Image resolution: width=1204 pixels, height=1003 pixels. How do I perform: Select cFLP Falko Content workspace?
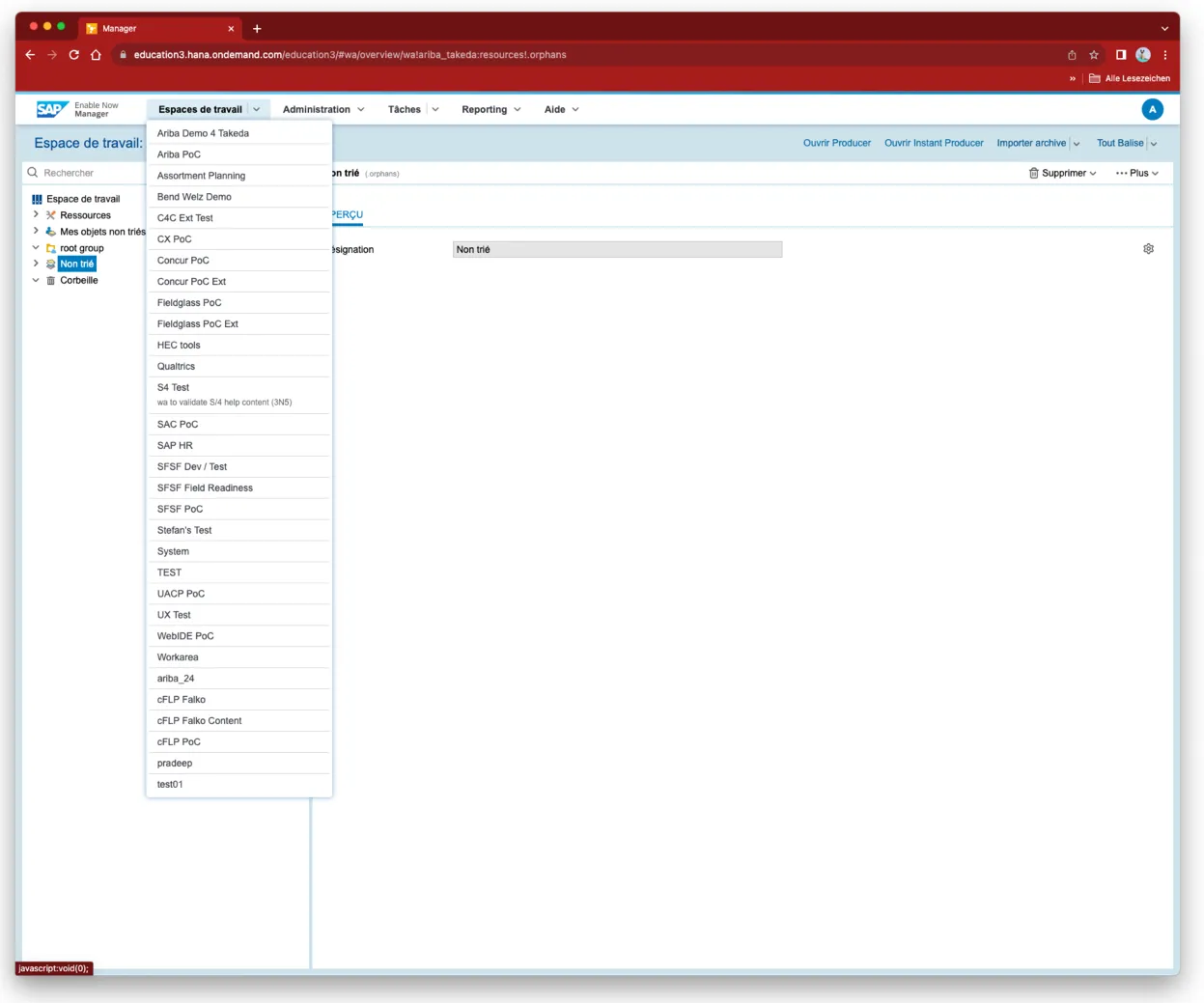pyautogui.click(x=199, y=720)
